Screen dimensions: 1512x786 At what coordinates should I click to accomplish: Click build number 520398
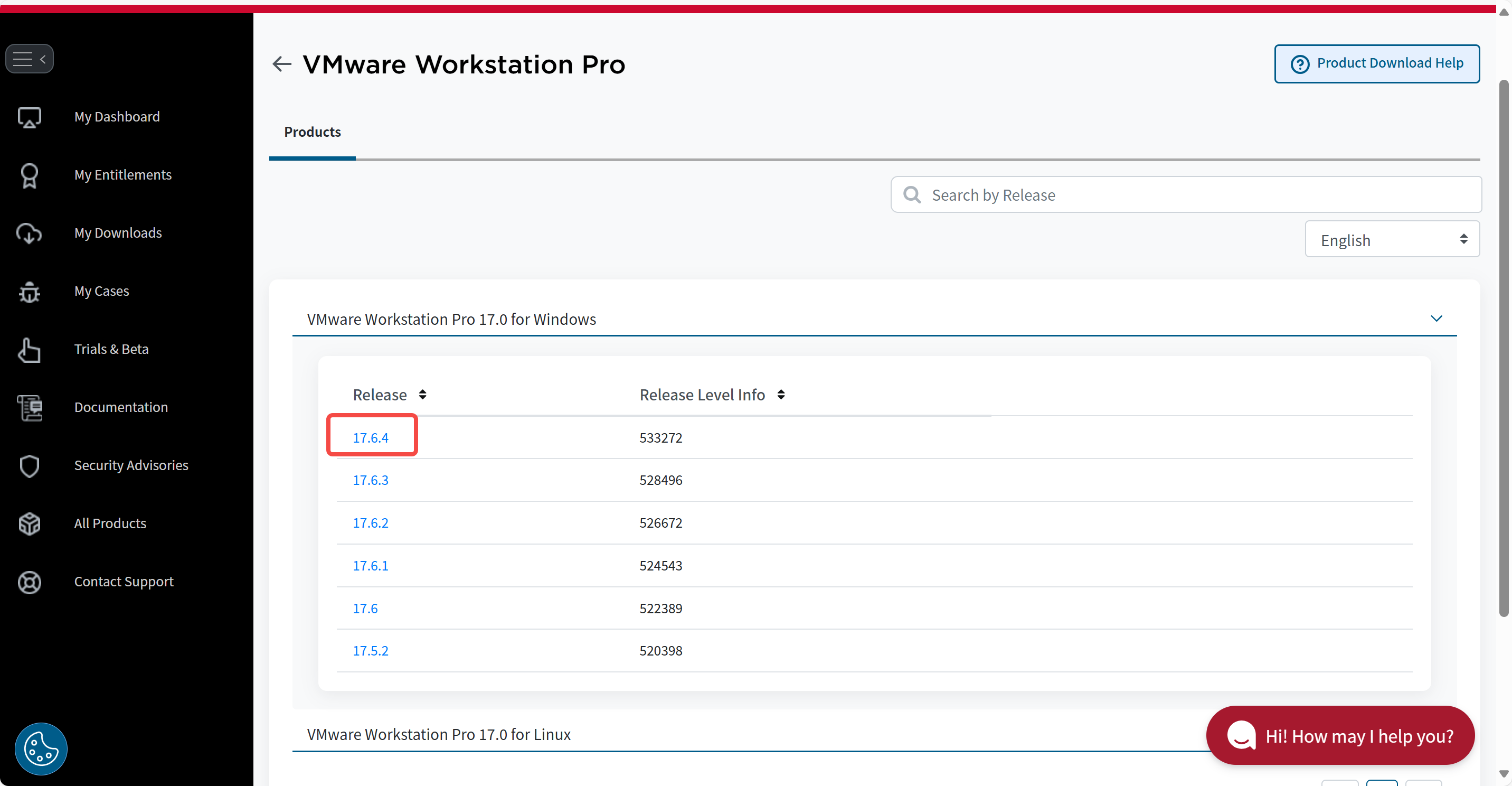661,651
